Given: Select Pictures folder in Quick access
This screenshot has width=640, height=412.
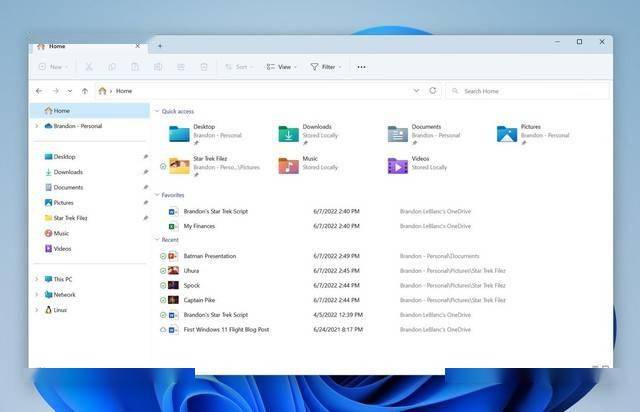Looking at the screenshot, I should pos(508,134).
